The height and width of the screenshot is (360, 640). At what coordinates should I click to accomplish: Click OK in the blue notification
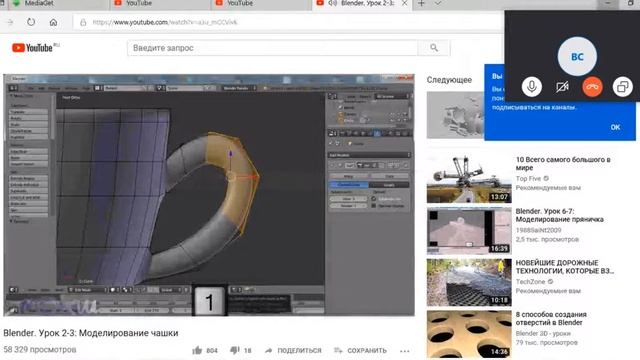pos(615,127)
